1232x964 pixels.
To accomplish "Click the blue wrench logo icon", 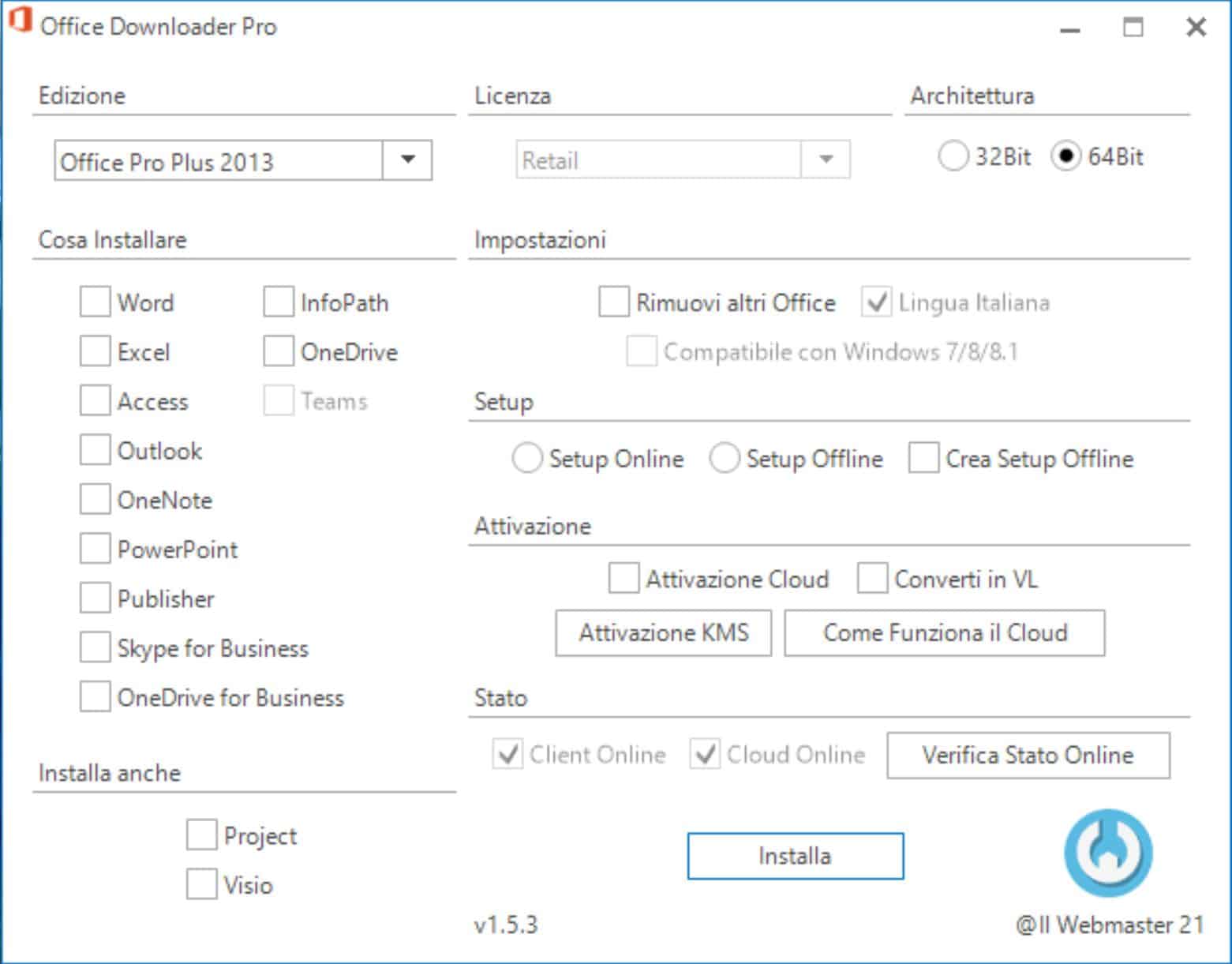I will 1108,853.
